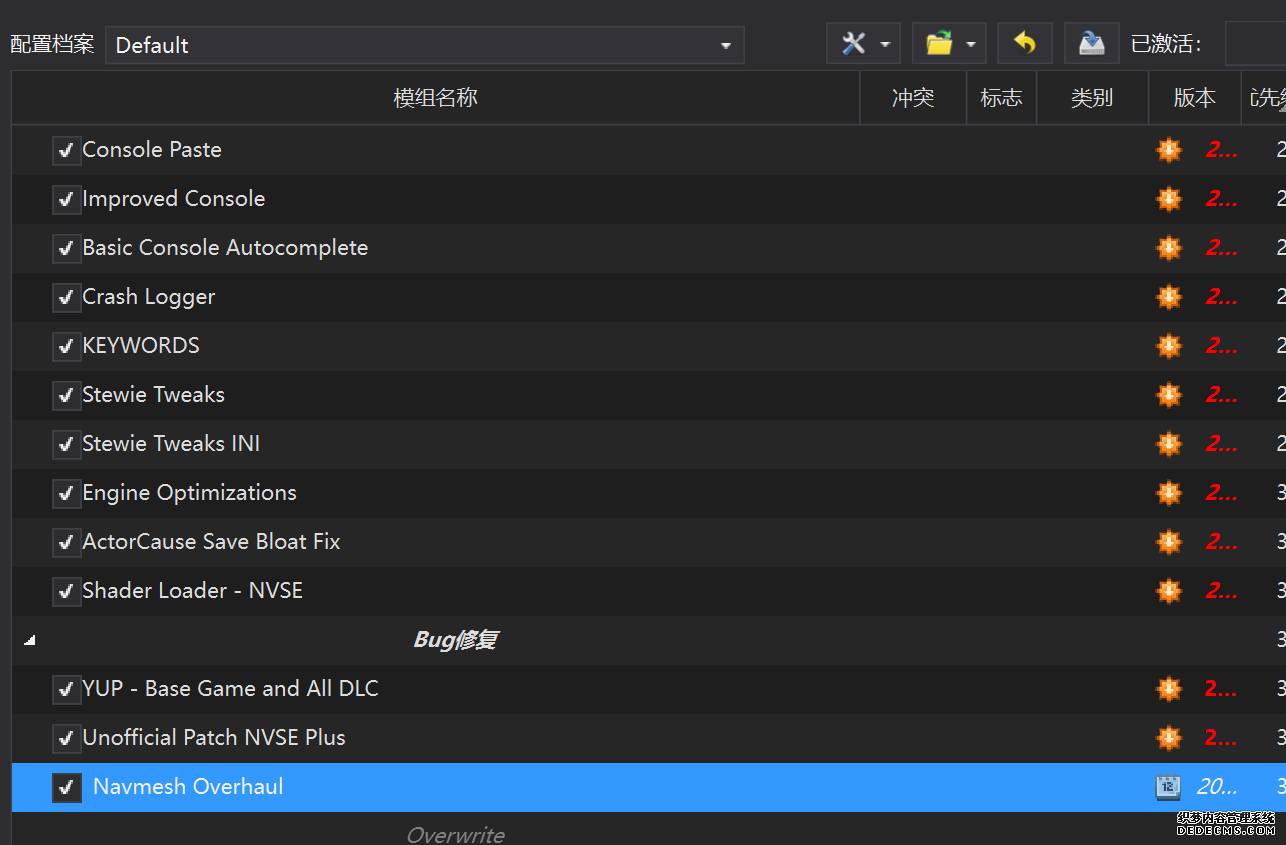The width and height of the screenshot is (1286, 845).
Task: Sort by the 版本 column header
Action: click(x=1194, y=98)
